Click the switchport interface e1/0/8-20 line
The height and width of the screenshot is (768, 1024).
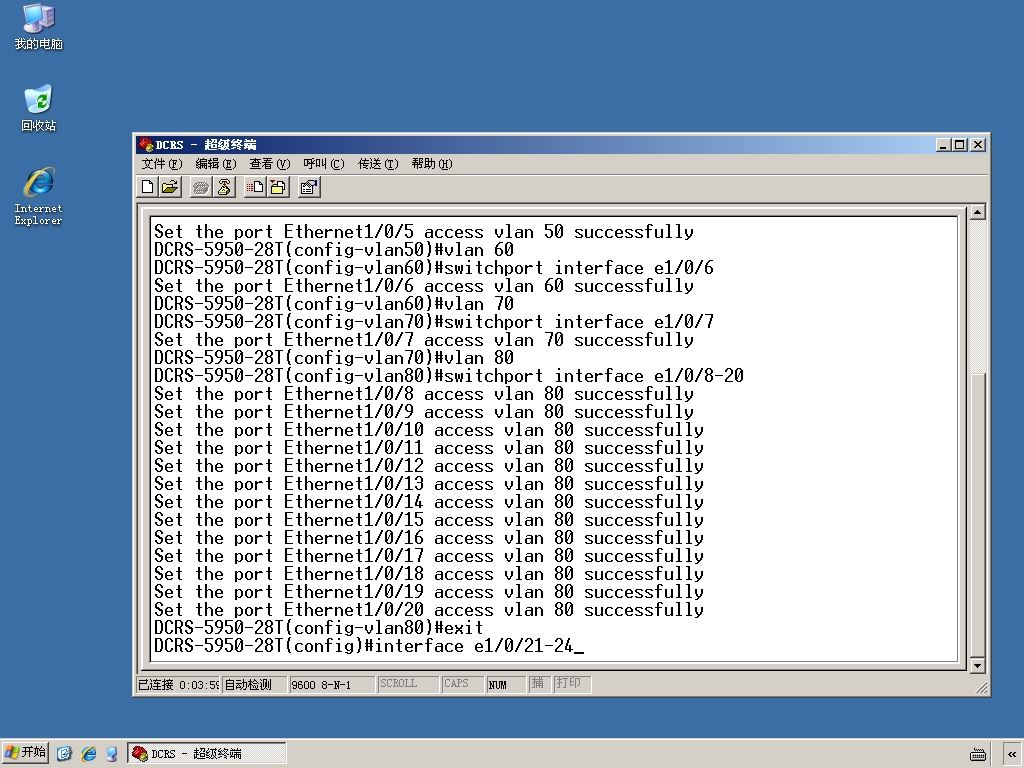click(449, 376)
